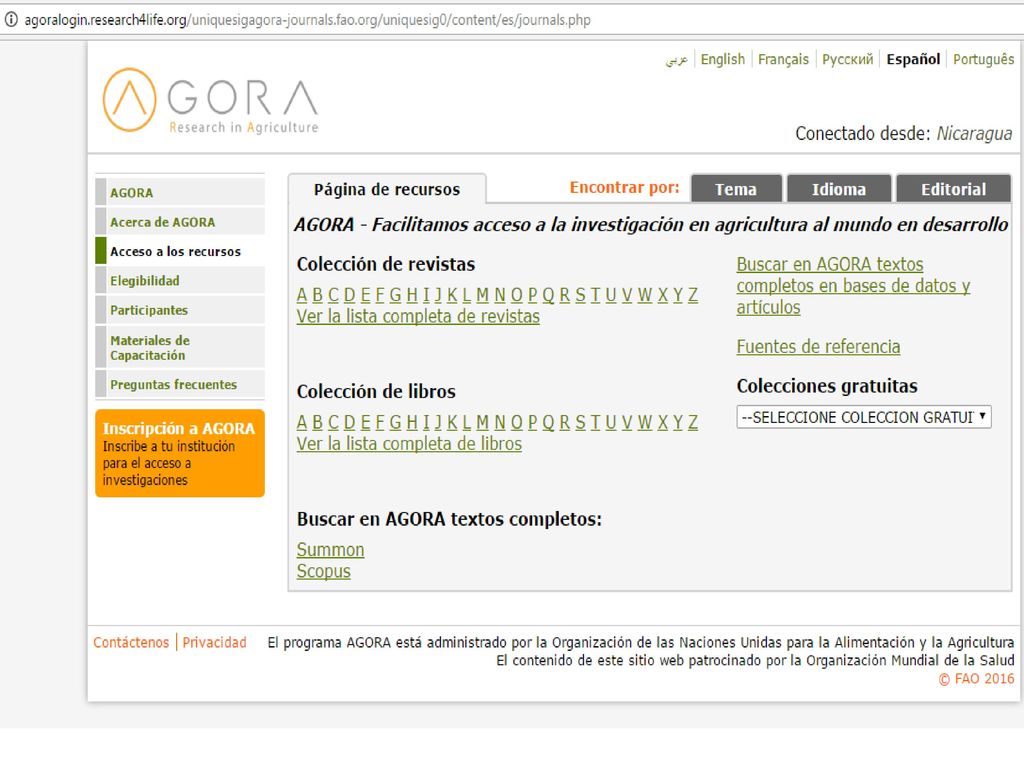The width and height of the screenshot is (1024, 768).
Task: Click letter M under Colección de revistas
Action: coord(482,295)
